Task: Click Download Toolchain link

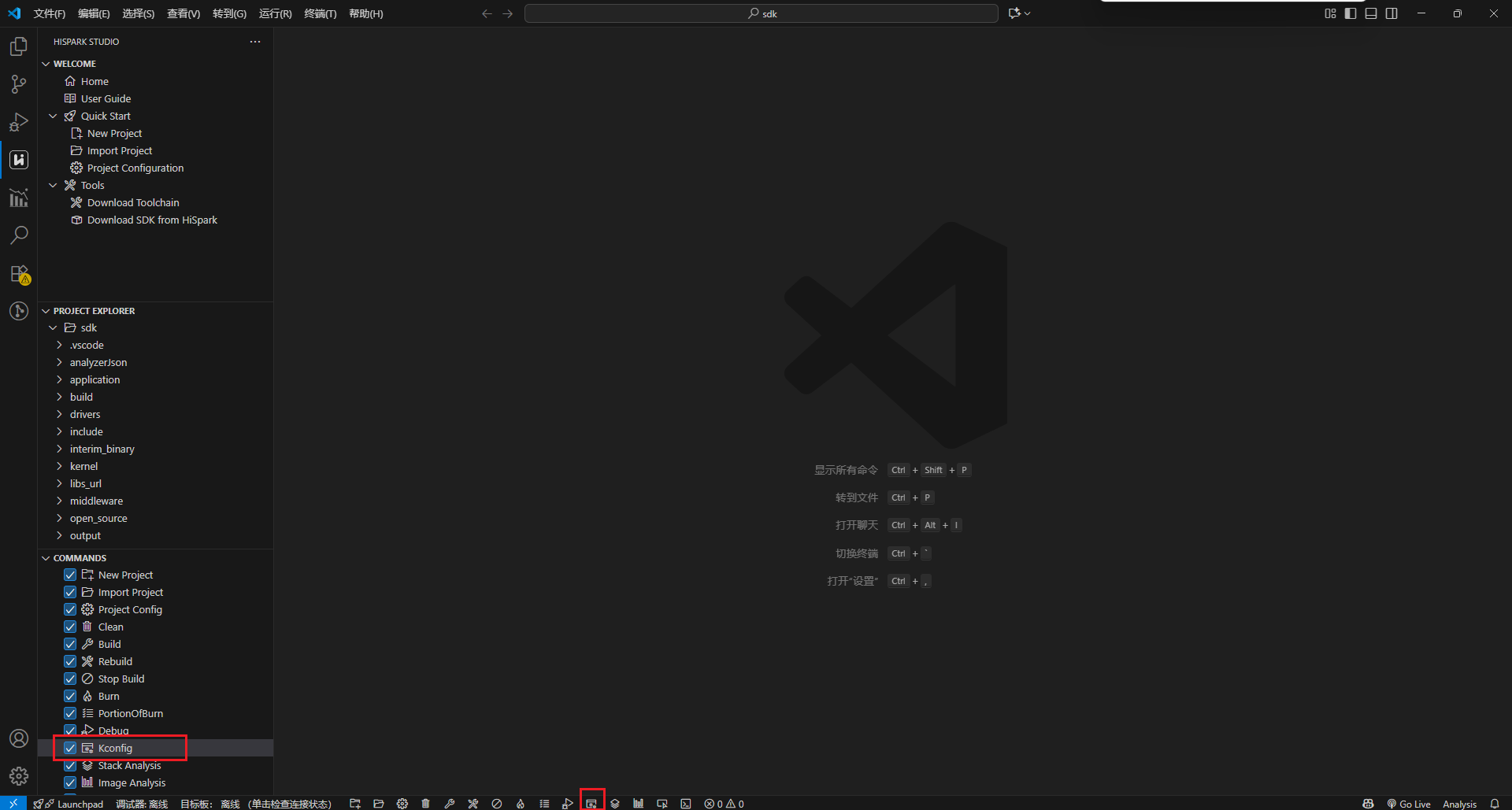Action: point(133,202)
